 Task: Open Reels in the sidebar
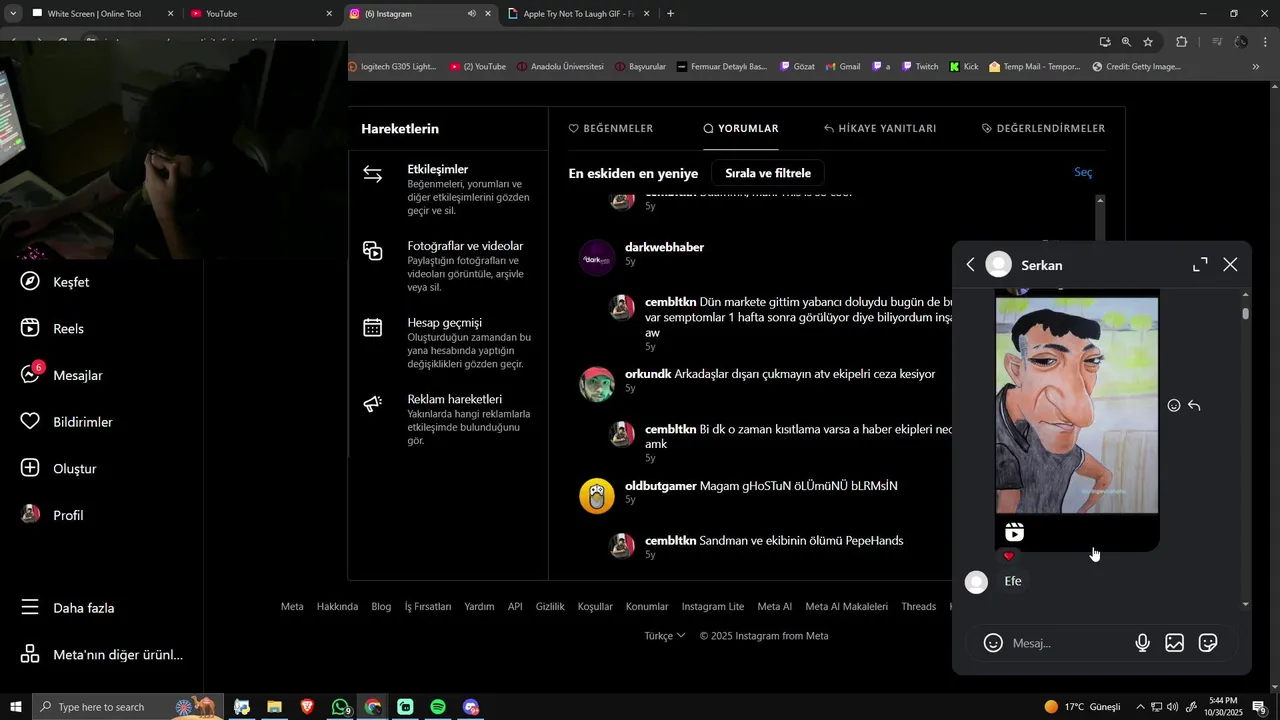point(53,328)
